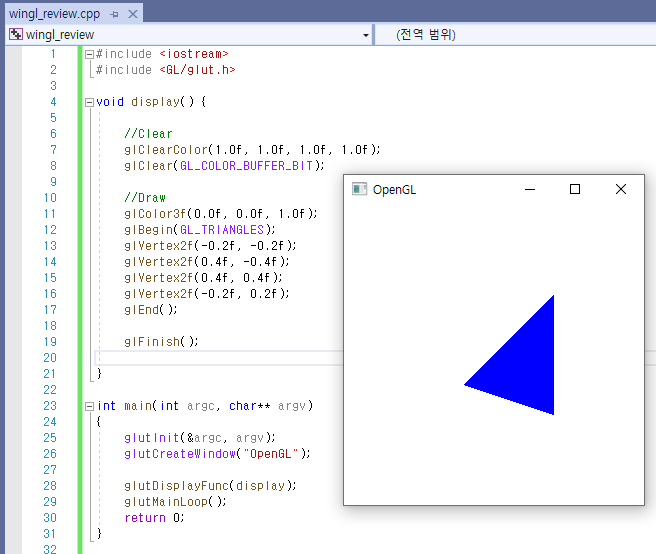Image resolution: width=656 pixels, height=554 pixels.
Task: Click line number 26 in the gutter
Action: [50, 454]
